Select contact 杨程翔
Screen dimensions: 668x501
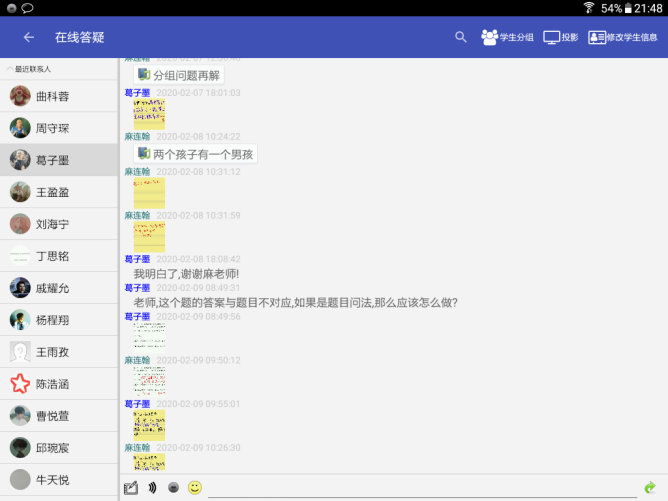coord(59,320)
